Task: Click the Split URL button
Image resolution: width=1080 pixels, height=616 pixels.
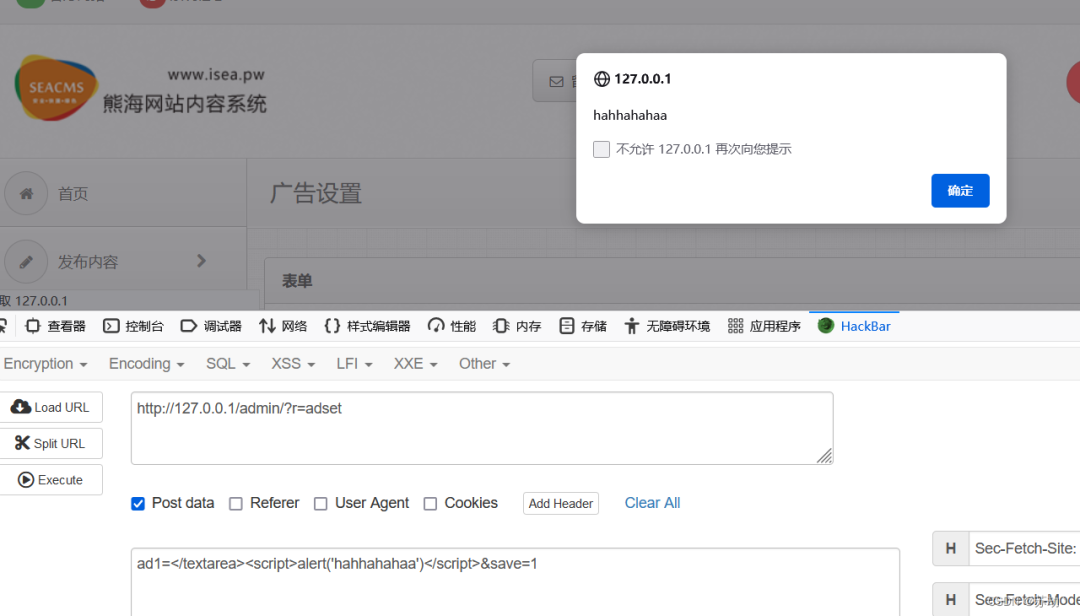Action: pyautogui.click(x=51, y=443)
